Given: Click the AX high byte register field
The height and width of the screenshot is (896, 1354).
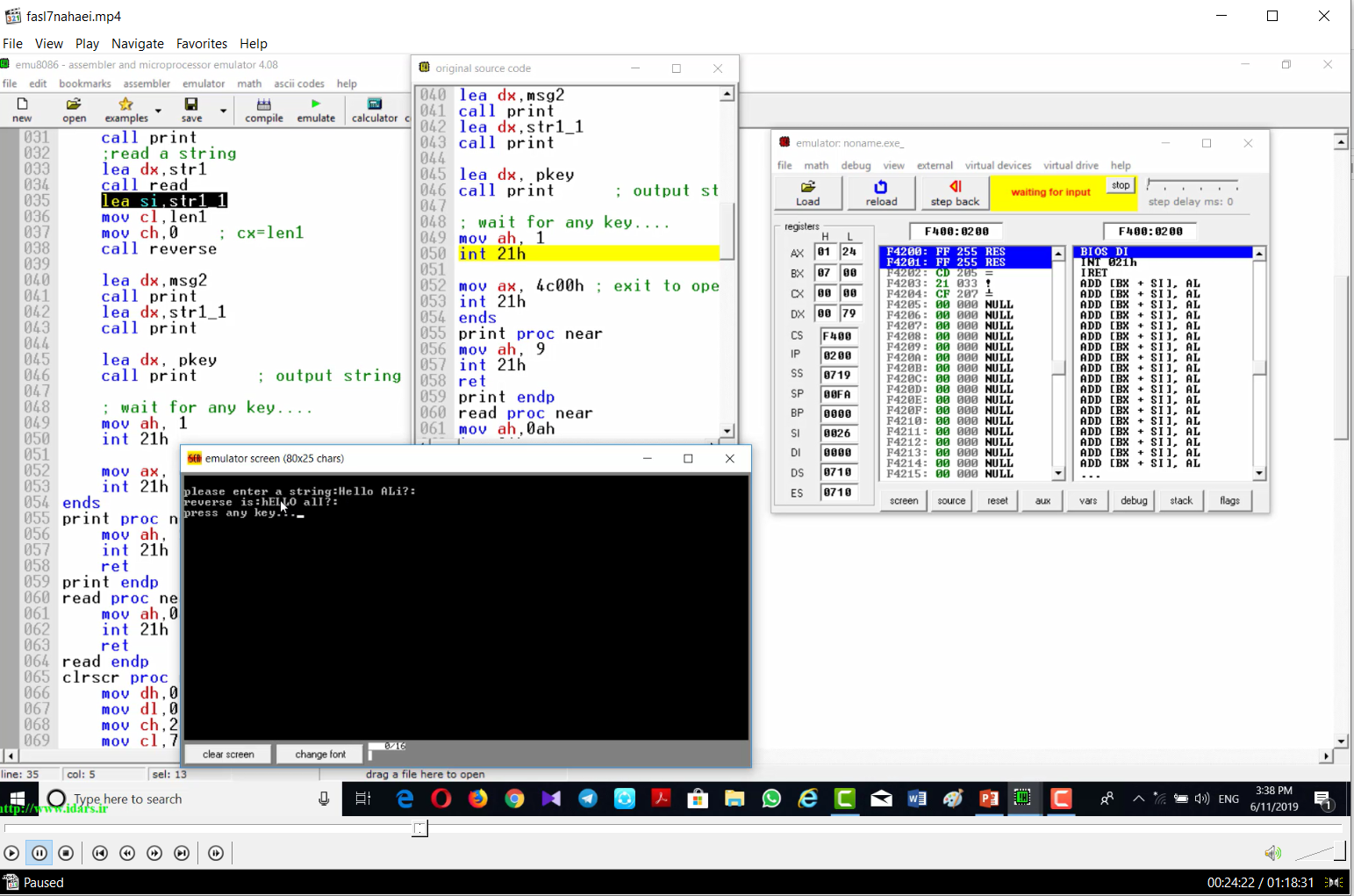Looking at the screenshot, I should [825, 252].
